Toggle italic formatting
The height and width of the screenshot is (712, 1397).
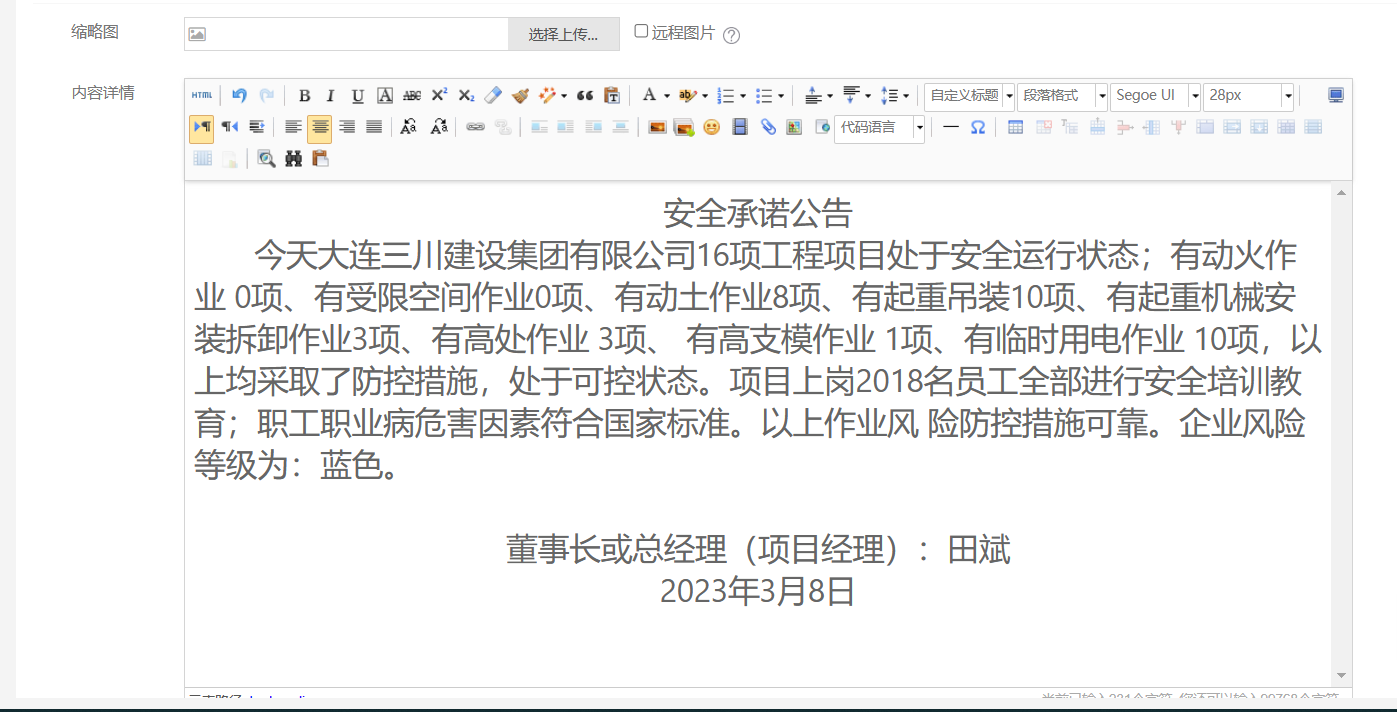pos(331,96)
